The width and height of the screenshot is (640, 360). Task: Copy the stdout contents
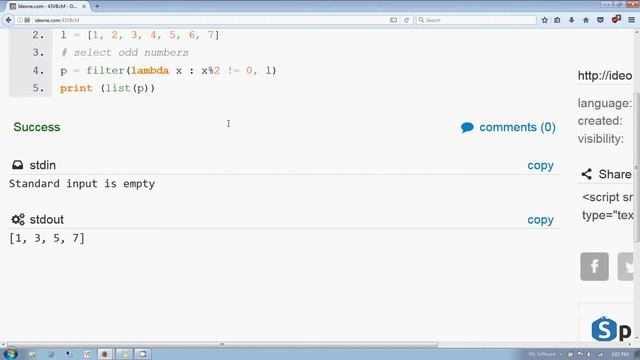540,220
